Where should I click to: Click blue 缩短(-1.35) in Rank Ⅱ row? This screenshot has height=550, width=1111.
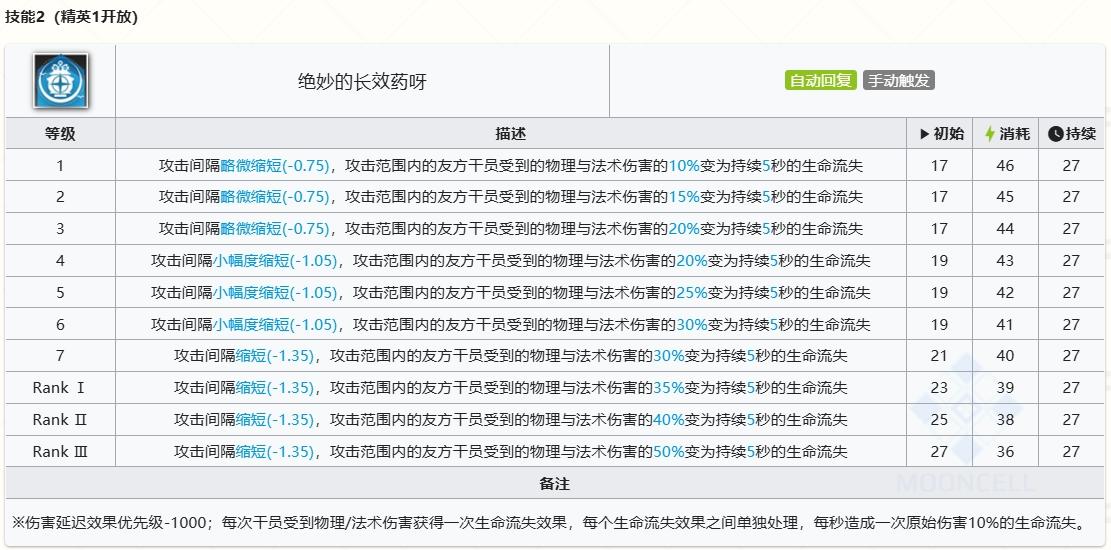[x=275, y=420]
